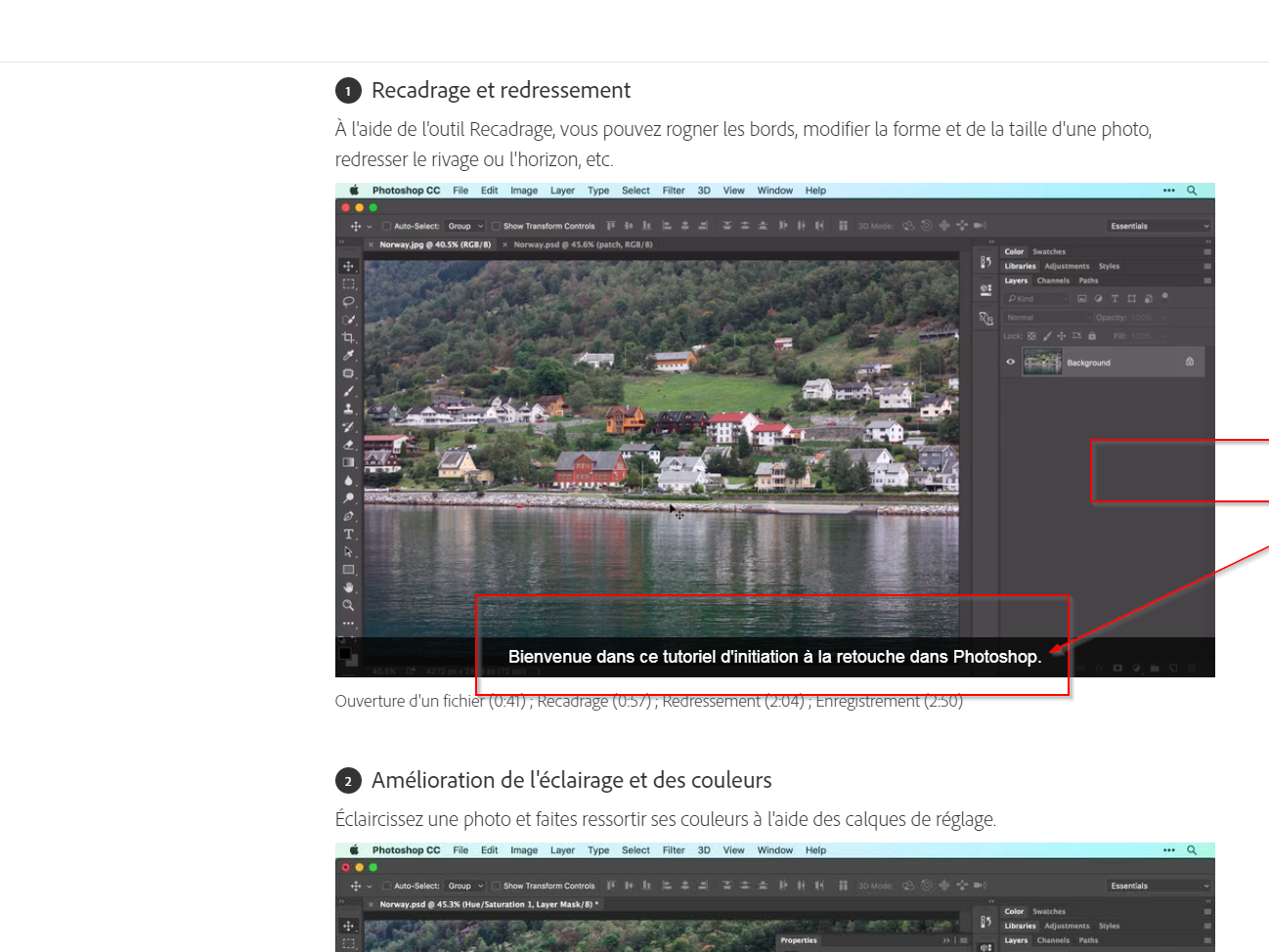The height and width of the screenshot is (952, 1269).
Task: Open the Essentials workspace dropdown in second video
Action: 1160,886
